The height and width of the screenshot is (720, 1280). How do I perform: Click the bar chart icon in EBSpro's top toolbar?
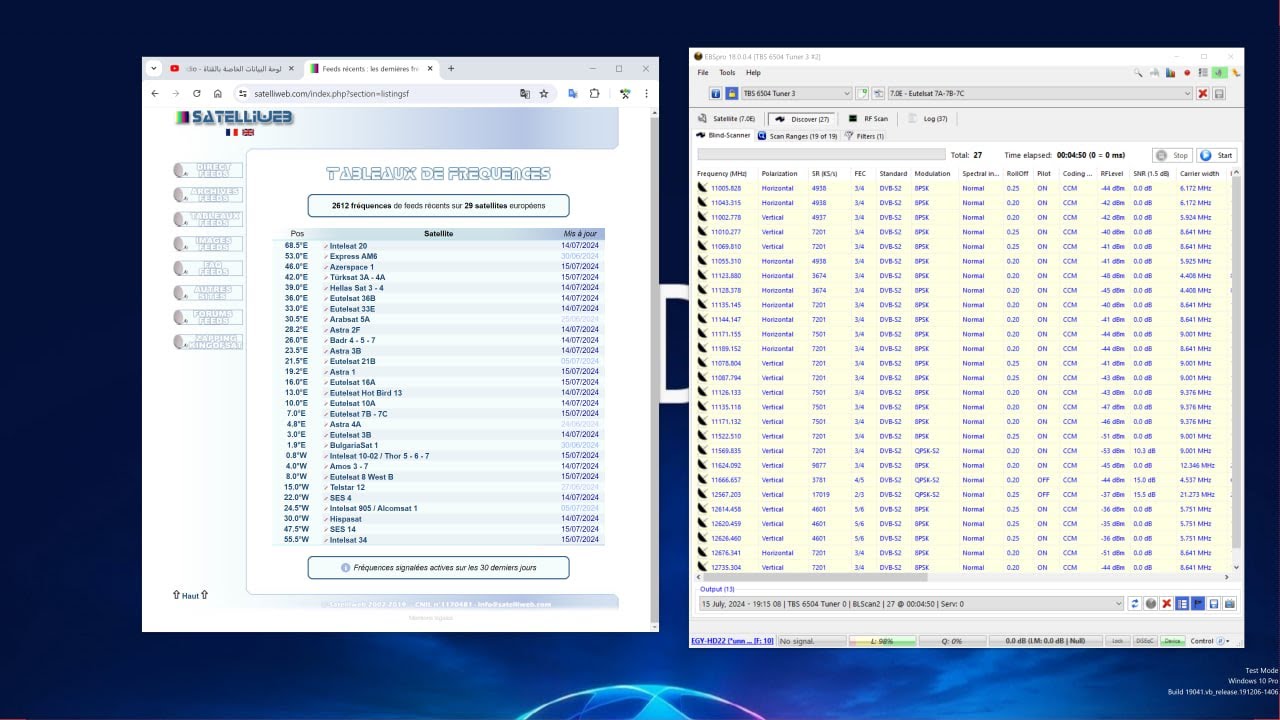(x=1171, y=72)
